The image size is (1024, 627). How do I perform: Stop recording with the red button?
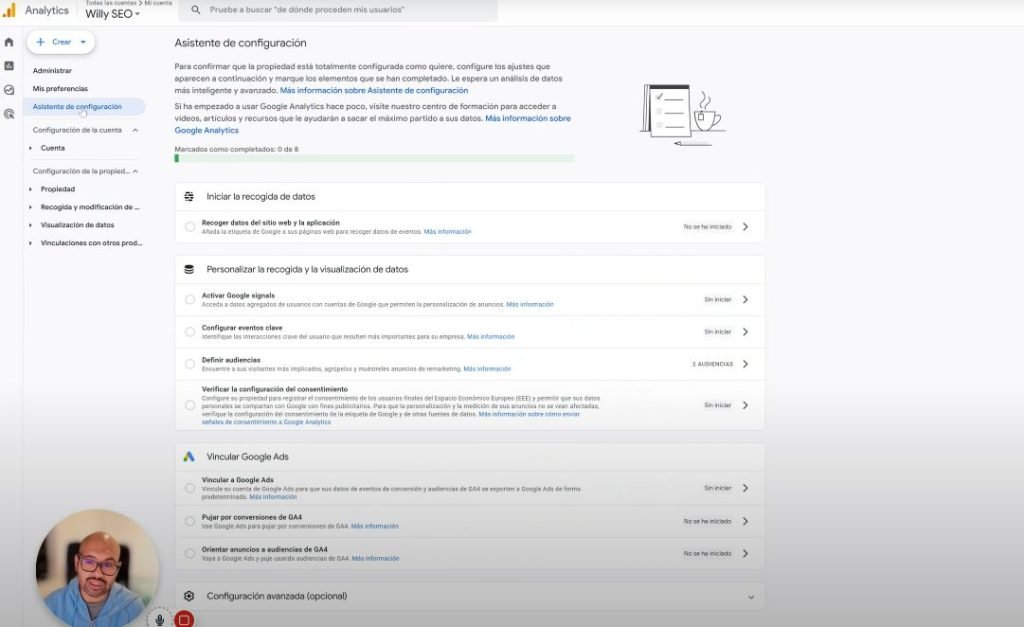[x=184, y=619]
